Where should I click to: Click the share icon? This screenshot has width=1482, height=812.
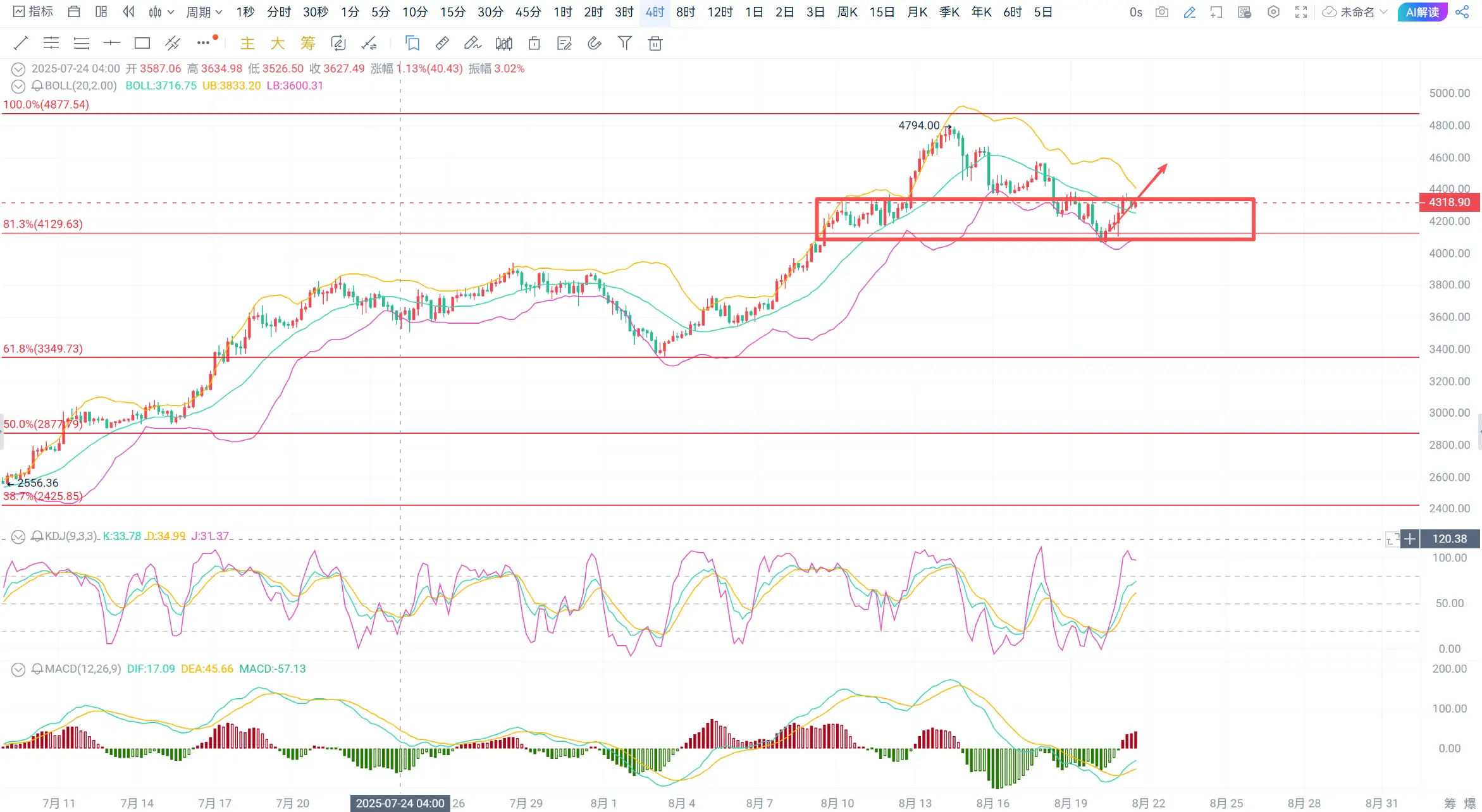pos(1462,11)
